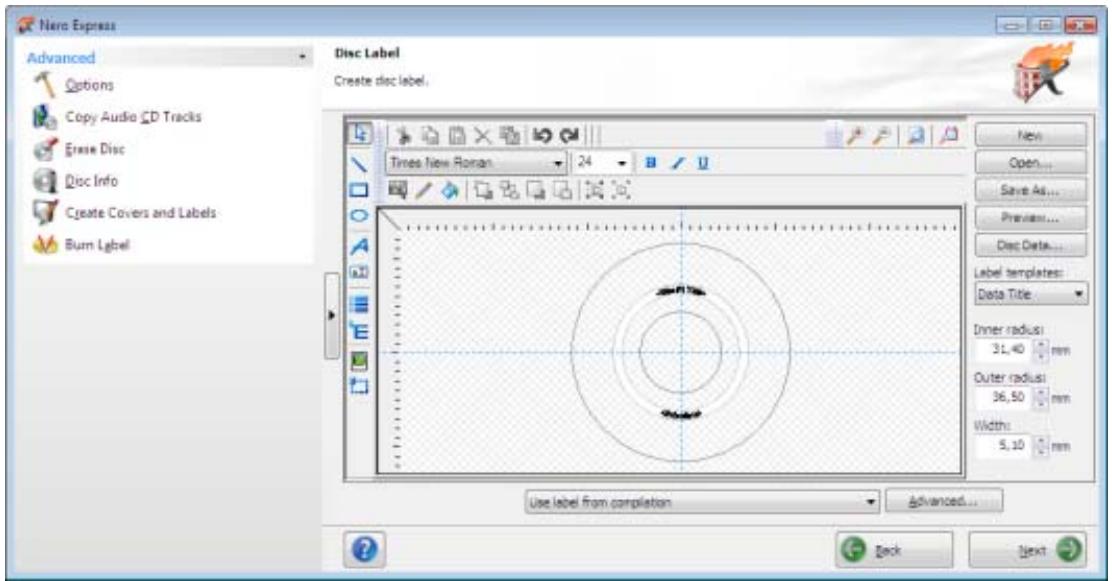The image size is (1112, 581).
Task: Click the first magnifier zoom icon
Action: click(x=856, y=135)
